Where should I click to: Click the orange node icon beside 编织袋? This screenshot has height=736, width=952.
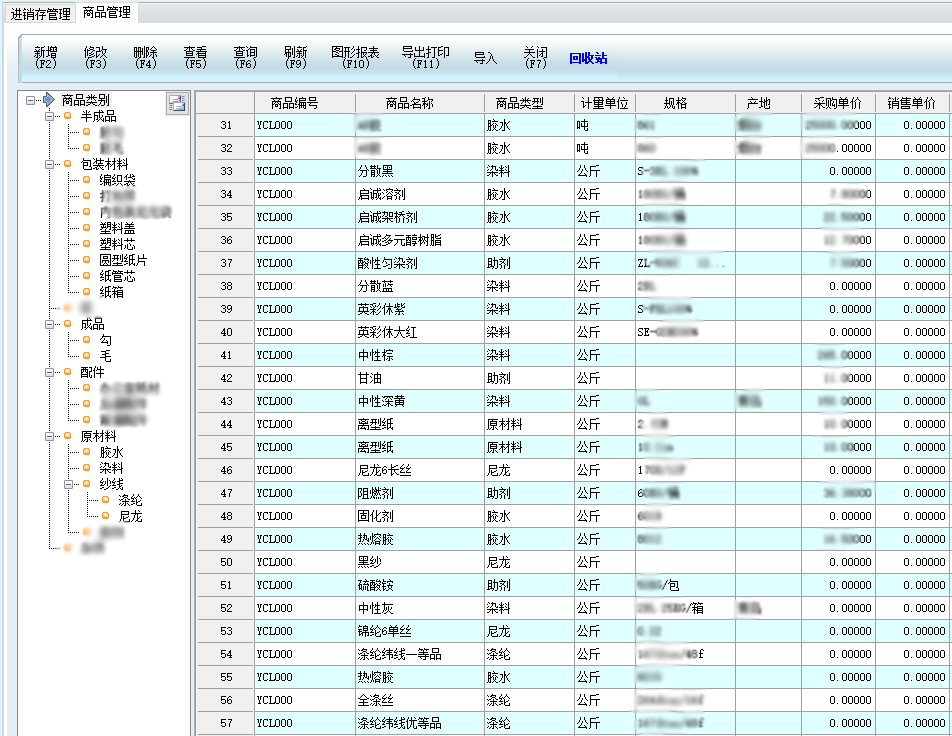(x=87, y=180)
